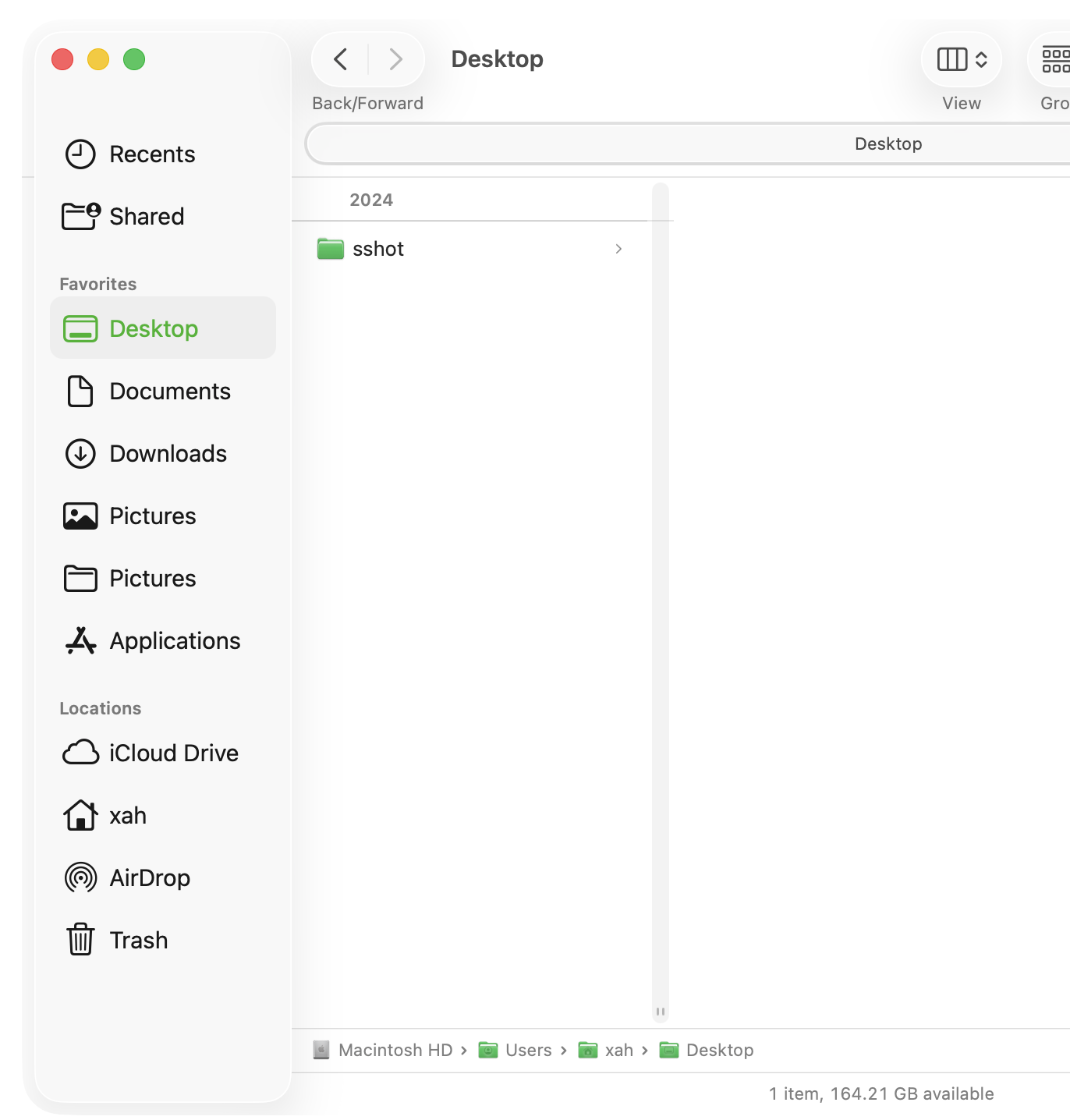Select the Desktop tab in tab bar
The image size is (1070, 1120).
pos(888,144)
